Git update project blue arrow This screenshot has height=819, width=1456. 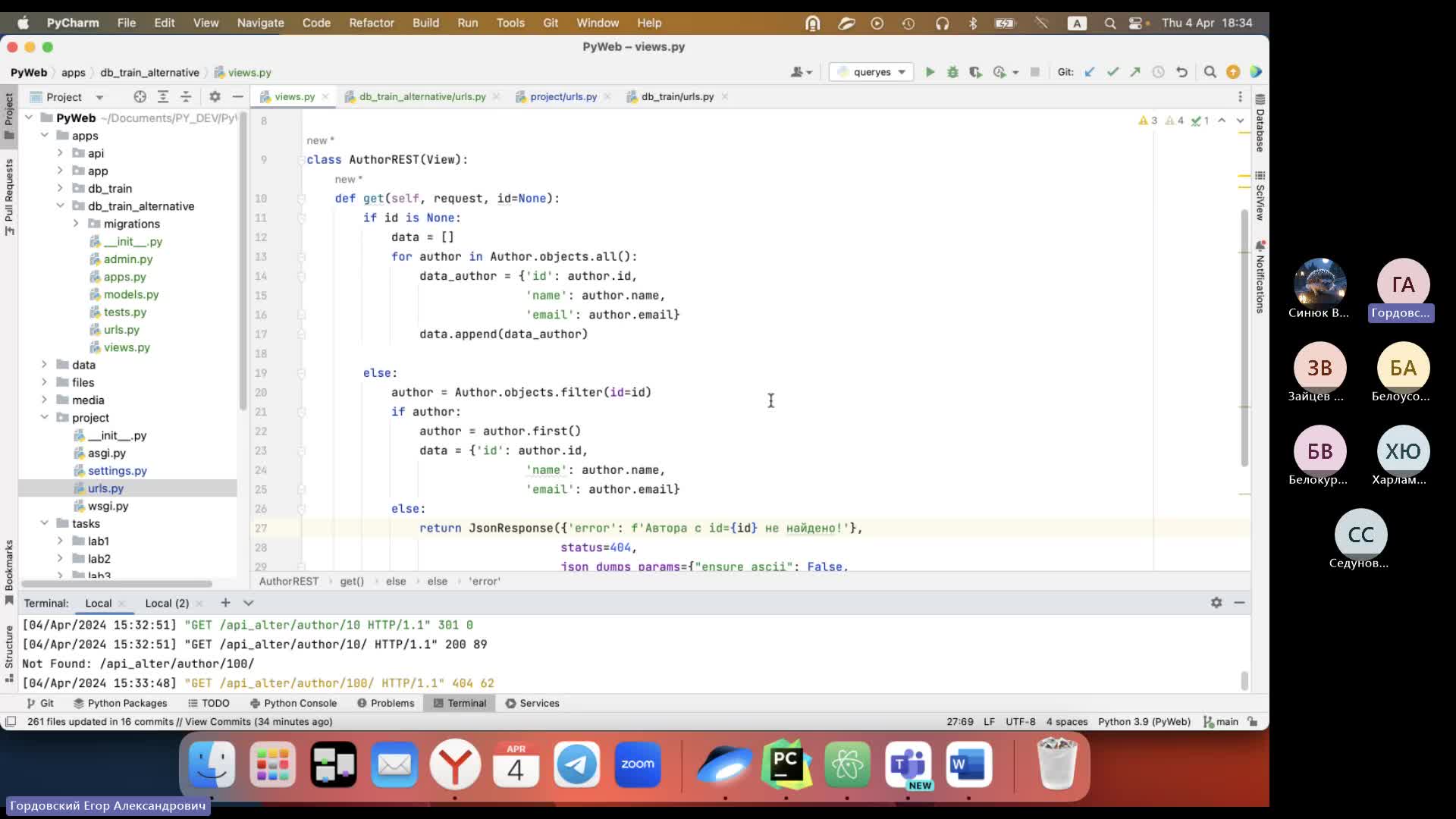point(1090,72)
